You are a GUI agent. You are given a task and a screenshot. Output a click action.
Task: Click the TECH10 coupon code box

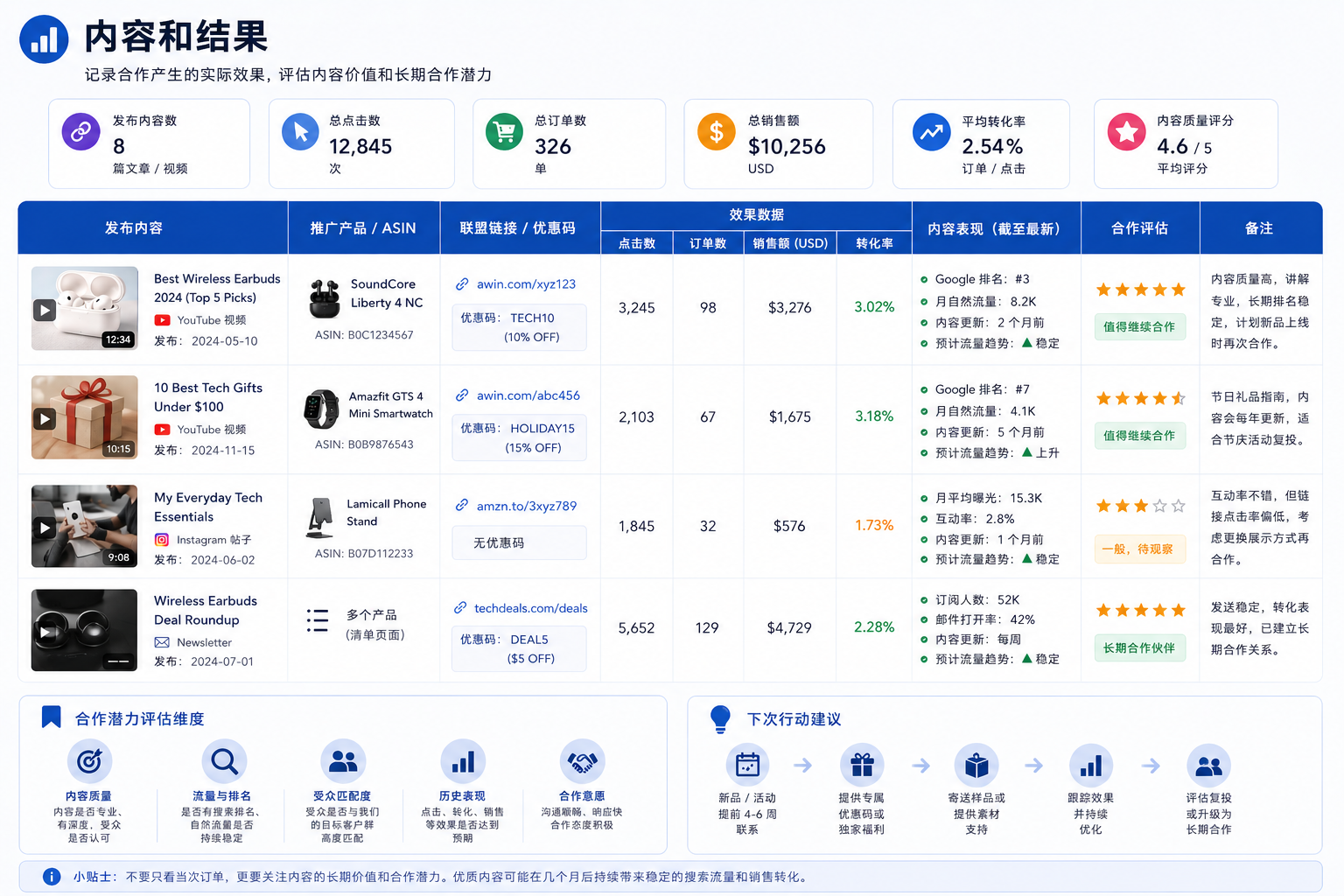click(x=519, y=327)
